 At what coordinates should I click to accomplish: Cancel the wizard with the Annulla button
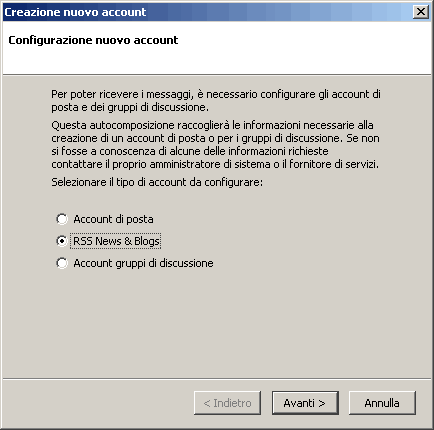click(x=382, y=403)
